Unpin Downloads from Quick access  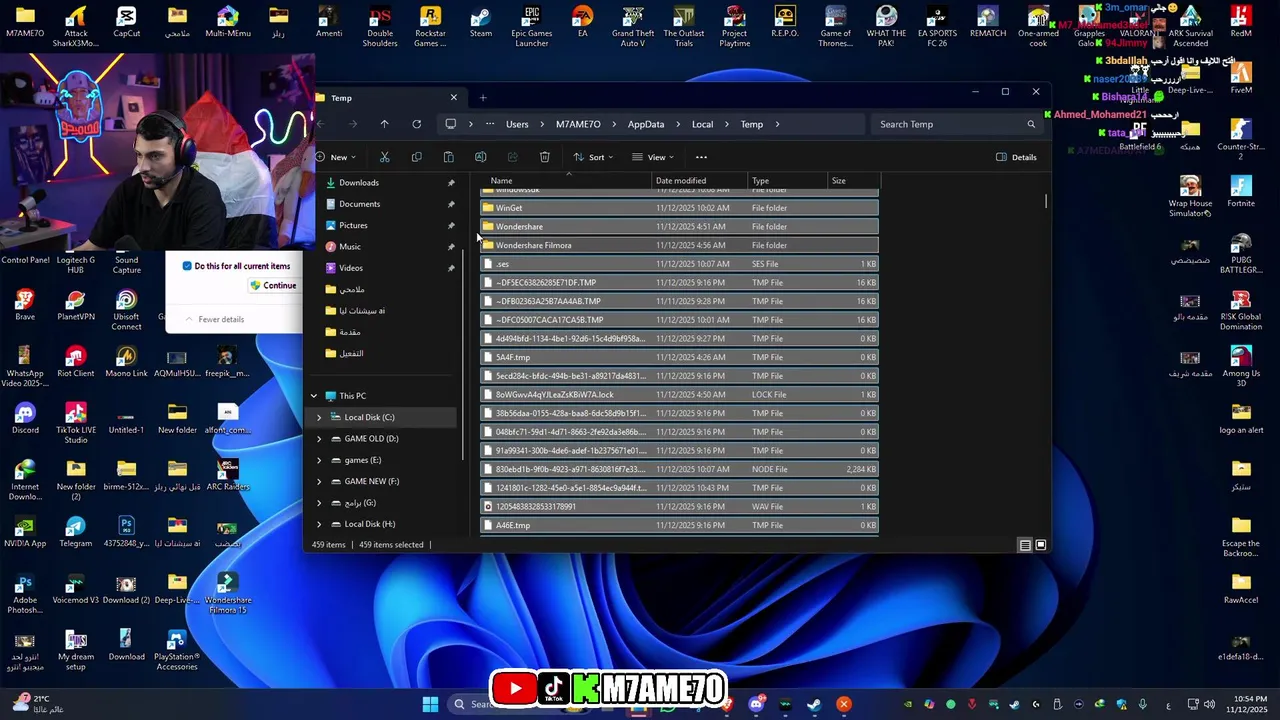pos(451,183)
